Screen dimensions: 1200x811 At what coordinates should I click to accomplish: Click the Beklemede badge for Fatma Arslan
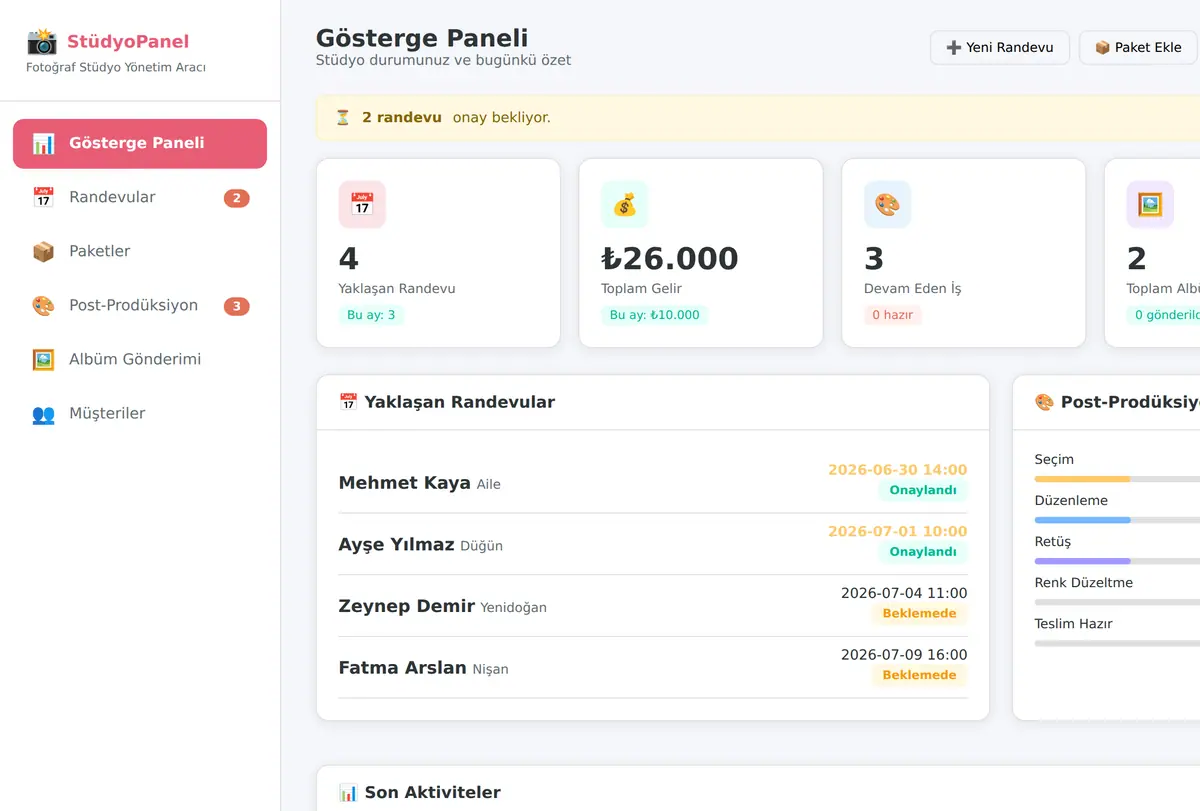tap(919, 675)
